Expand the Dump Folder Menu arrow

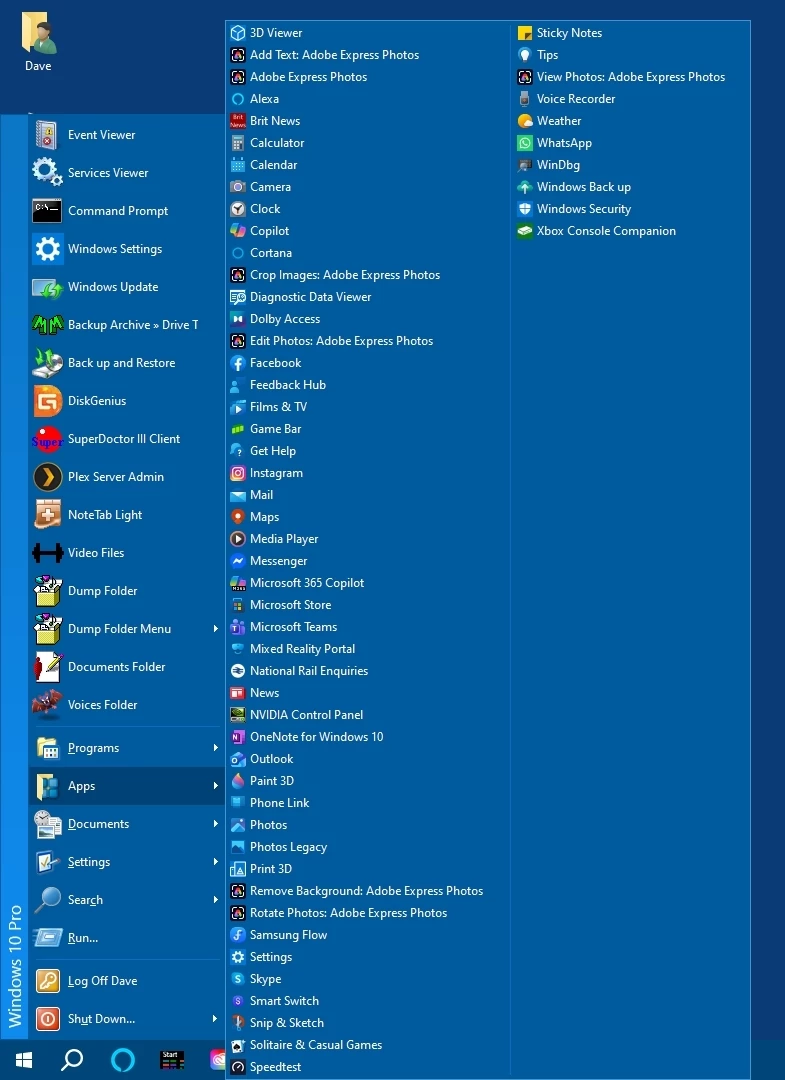(216, 629)
